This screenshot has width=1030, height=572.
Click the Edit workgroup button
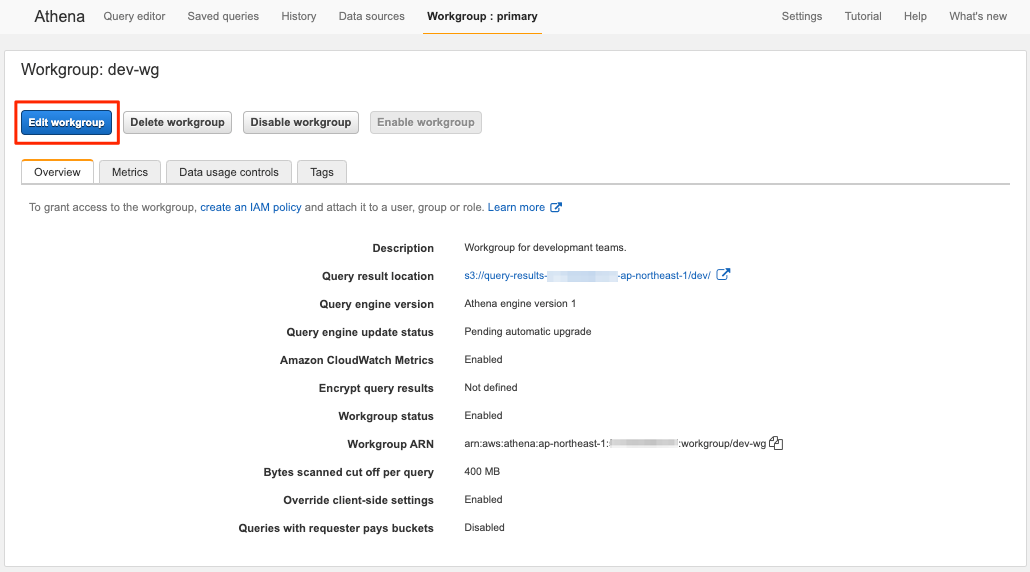(66, 122)
